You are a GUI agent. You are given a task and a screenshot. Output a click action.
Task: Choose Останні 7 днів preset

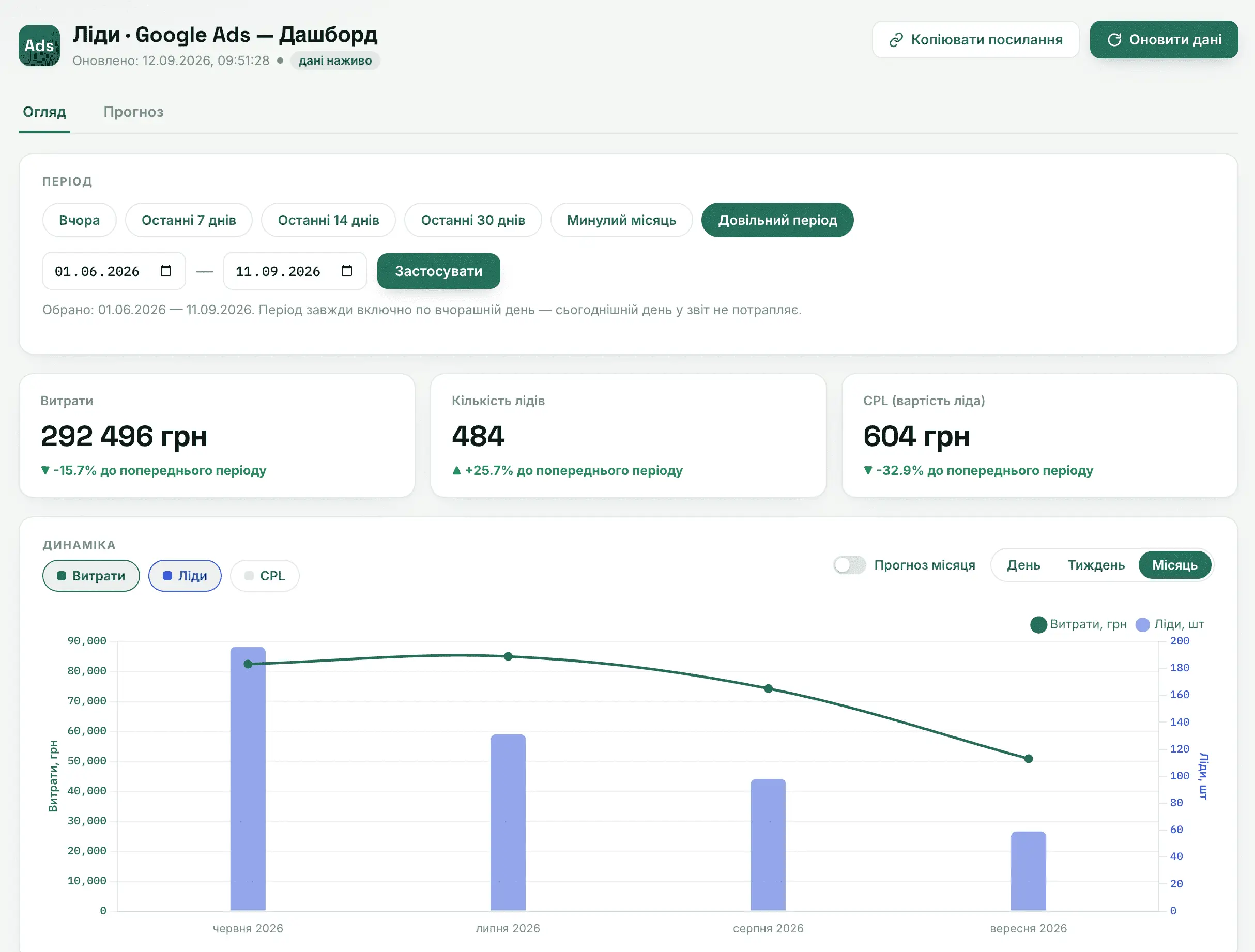(189, 220)
